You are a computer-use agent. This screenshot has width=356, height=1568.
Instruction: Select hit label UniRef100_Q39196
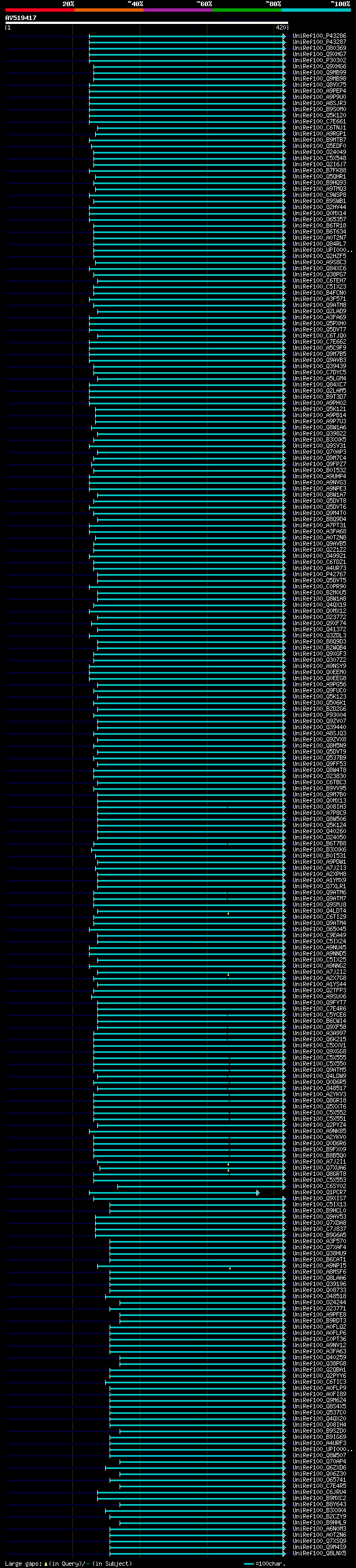click(319, 1284)
